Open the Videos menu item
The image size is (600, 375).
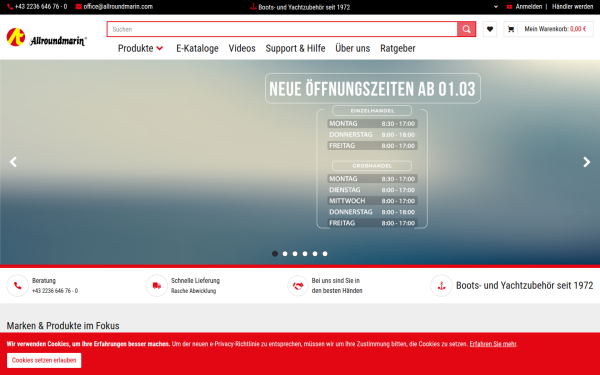pos(242,48)
